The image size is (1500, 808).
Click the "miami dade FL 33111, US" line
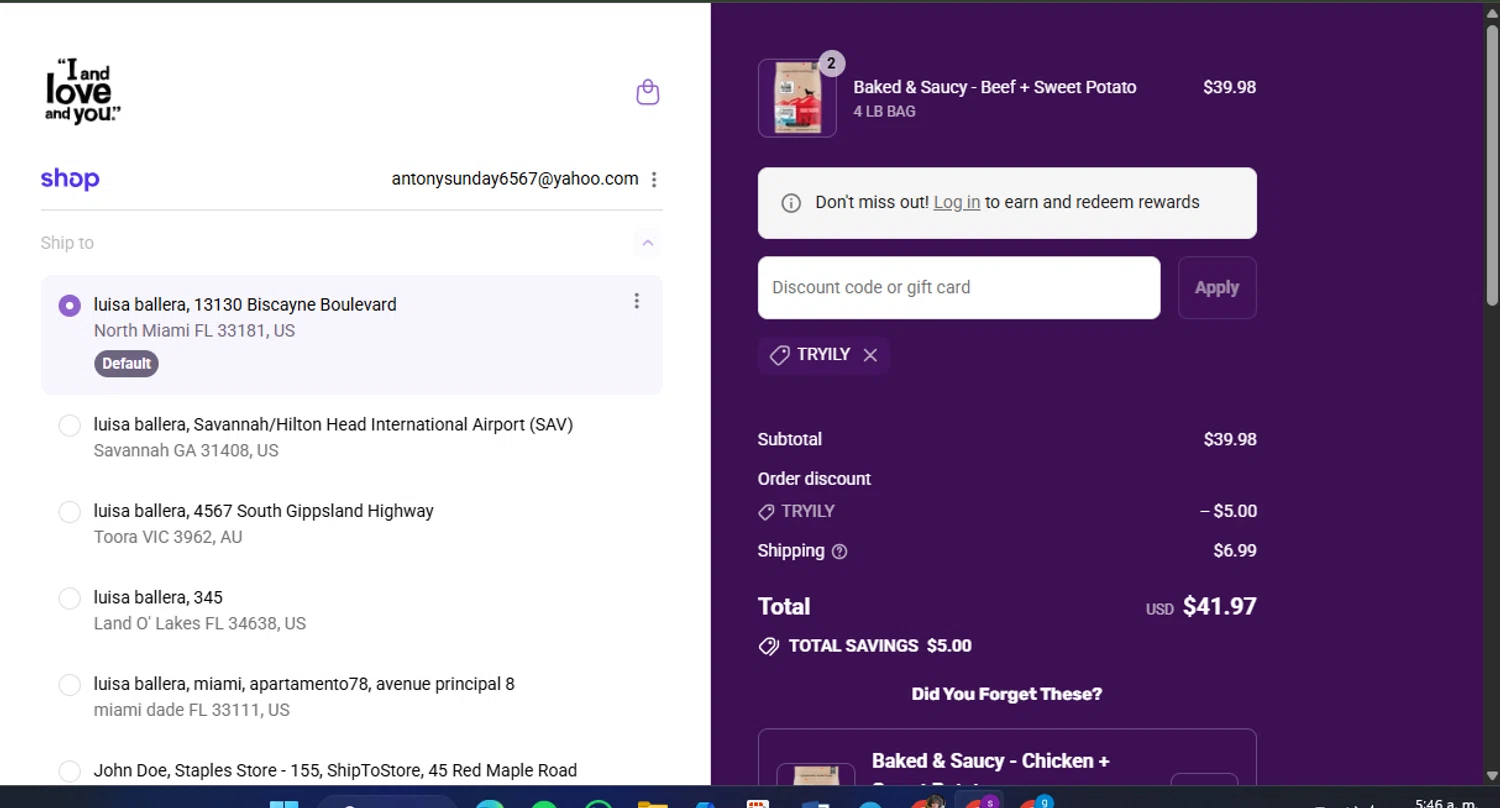(192, 710)
